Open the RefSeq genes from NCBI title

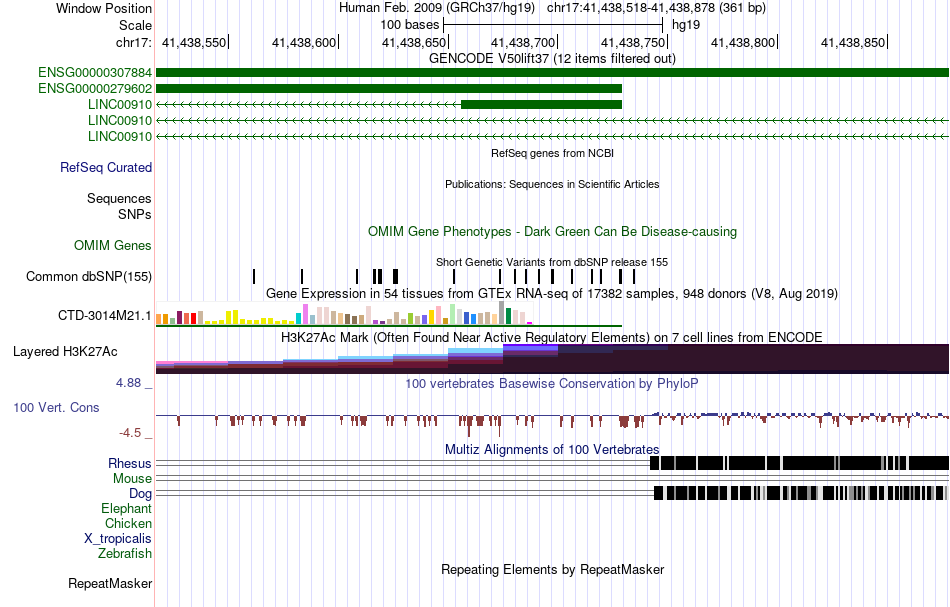[x=553, y=153]
